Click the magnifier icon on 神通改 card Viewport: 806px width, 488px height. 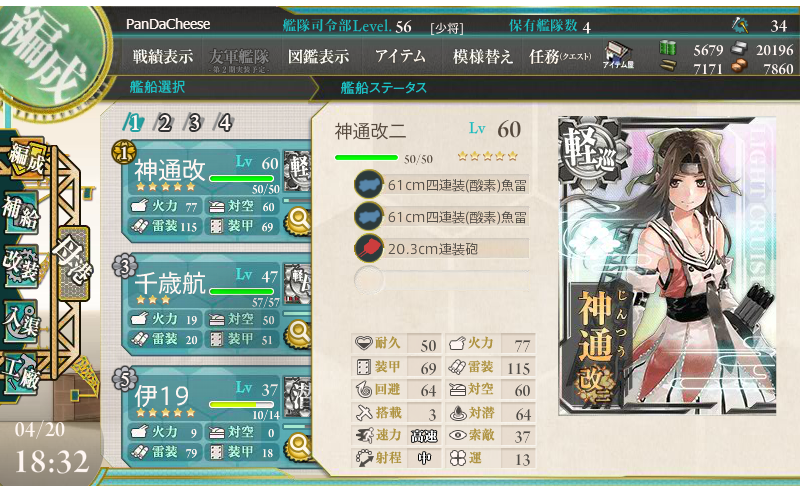(299, 222)
